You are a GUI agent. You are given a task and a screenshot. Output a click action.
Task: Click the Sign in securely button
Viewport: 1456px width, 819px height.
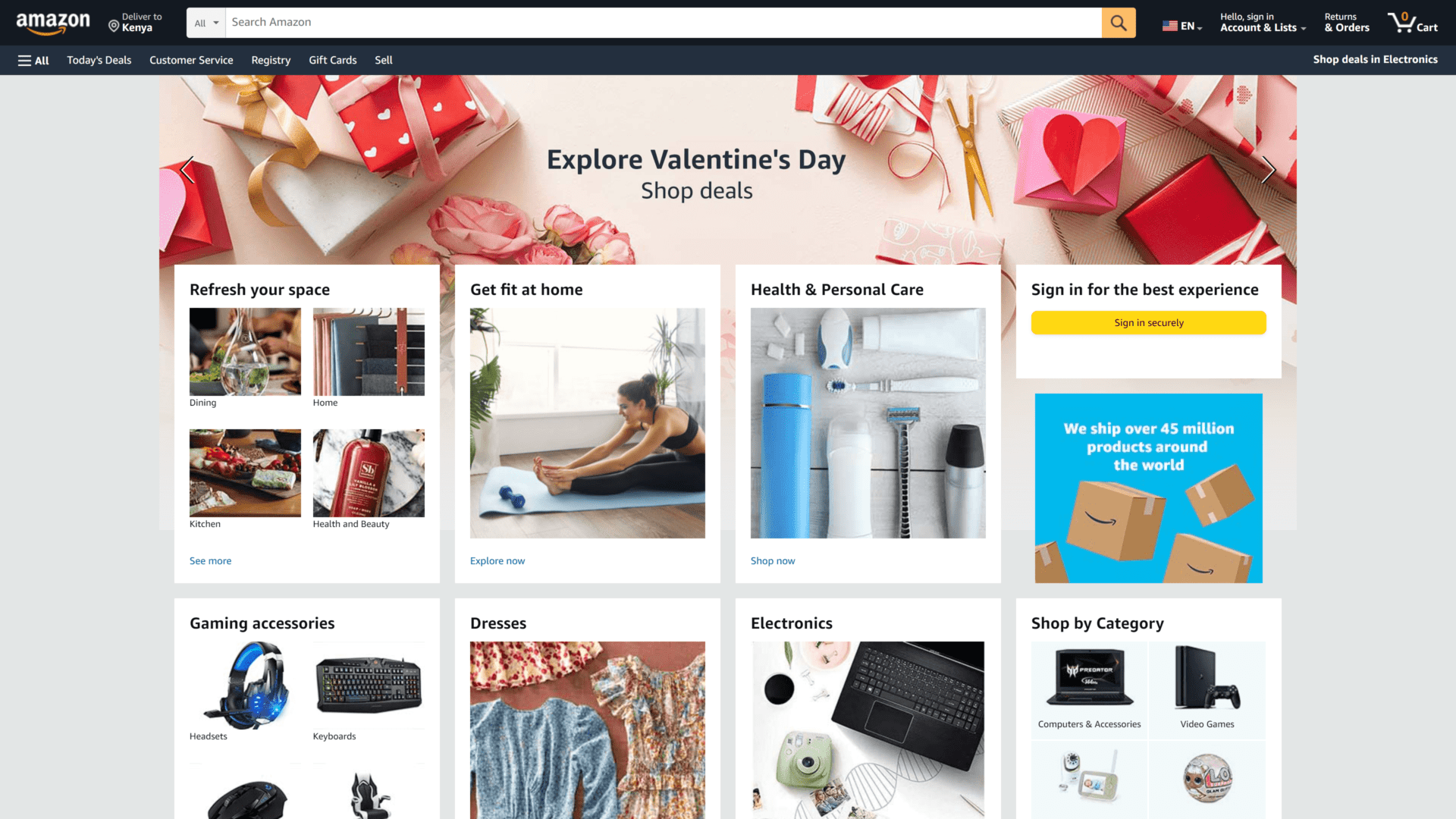pyautogui.click(x=1148, y=322)
